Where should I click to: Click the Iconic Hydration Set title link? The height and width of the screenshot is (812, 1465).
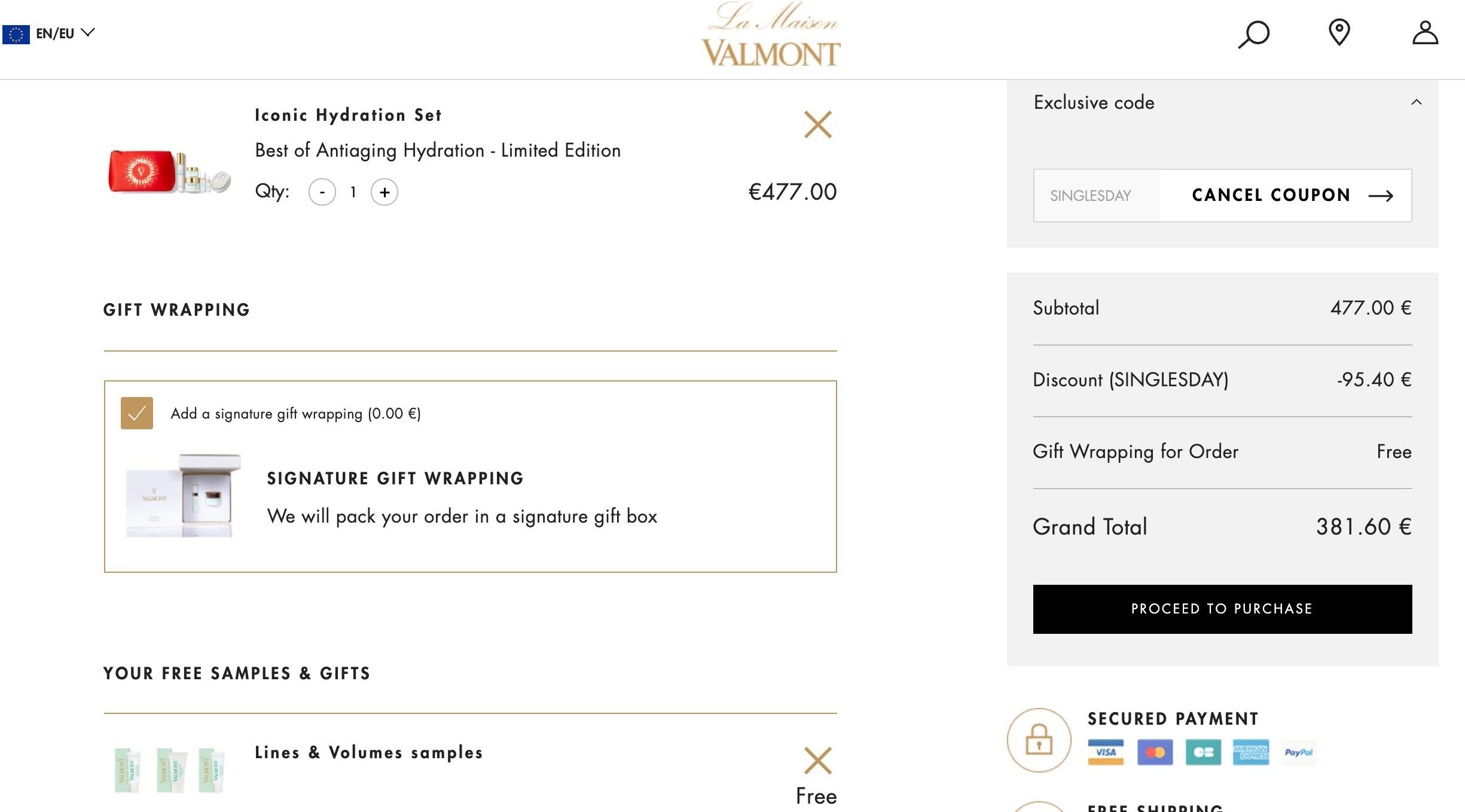(x=348, y=115)
